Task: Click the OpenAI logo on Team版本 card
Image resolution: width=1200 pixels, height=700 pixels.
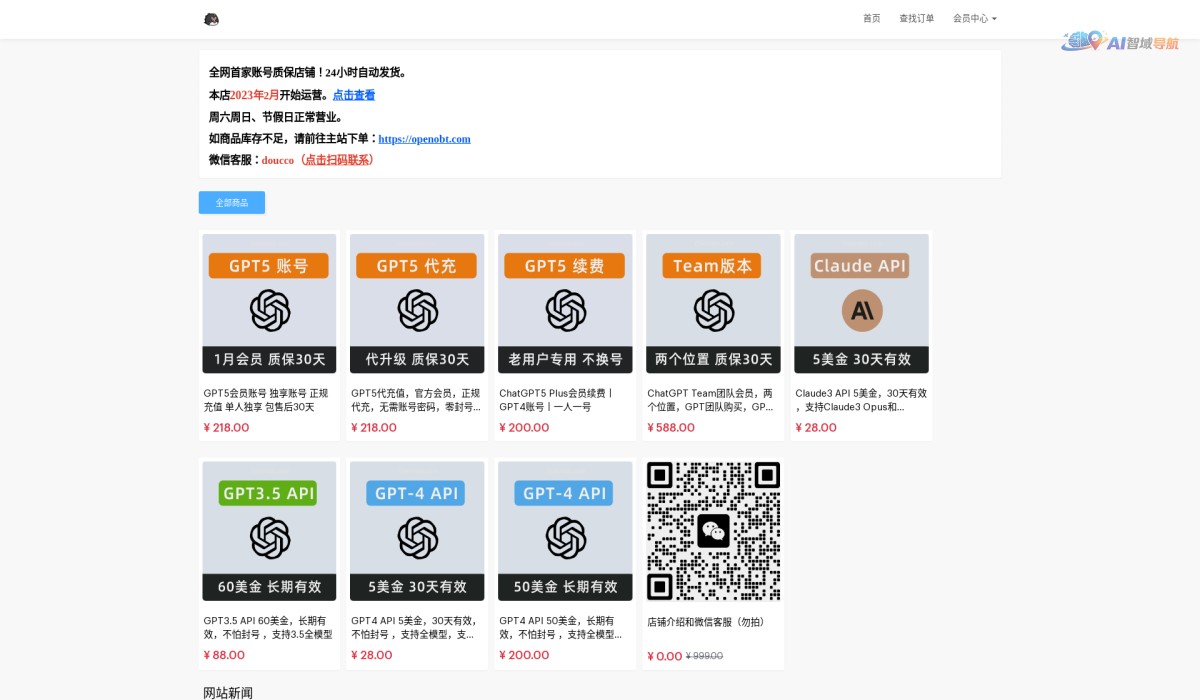Action: click(712, 307)
